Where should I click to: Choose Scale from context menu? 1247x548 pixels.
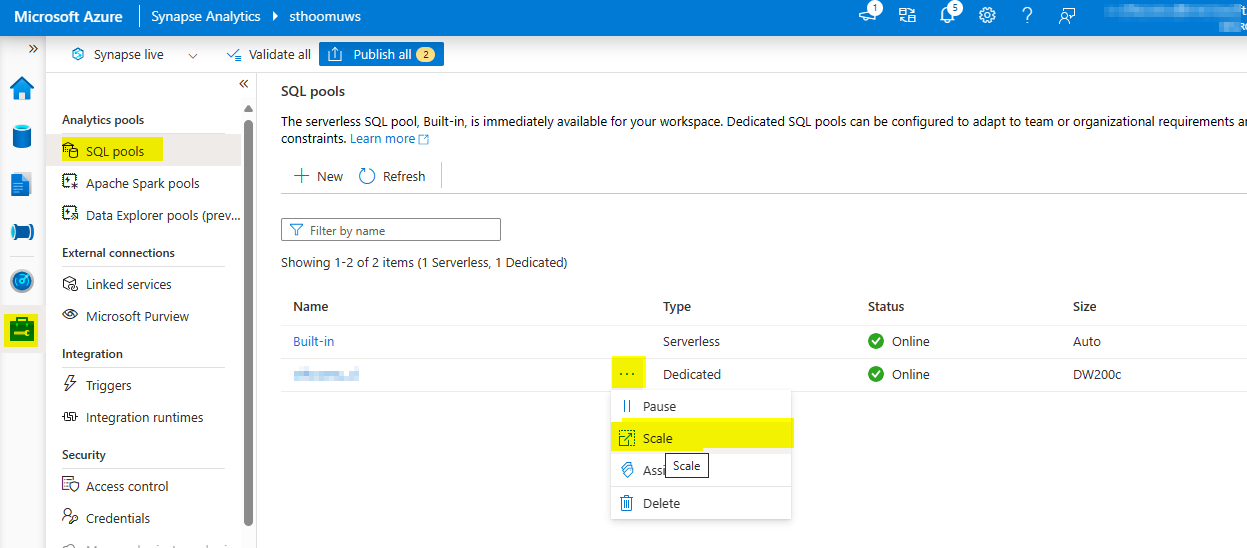(701, 438)
